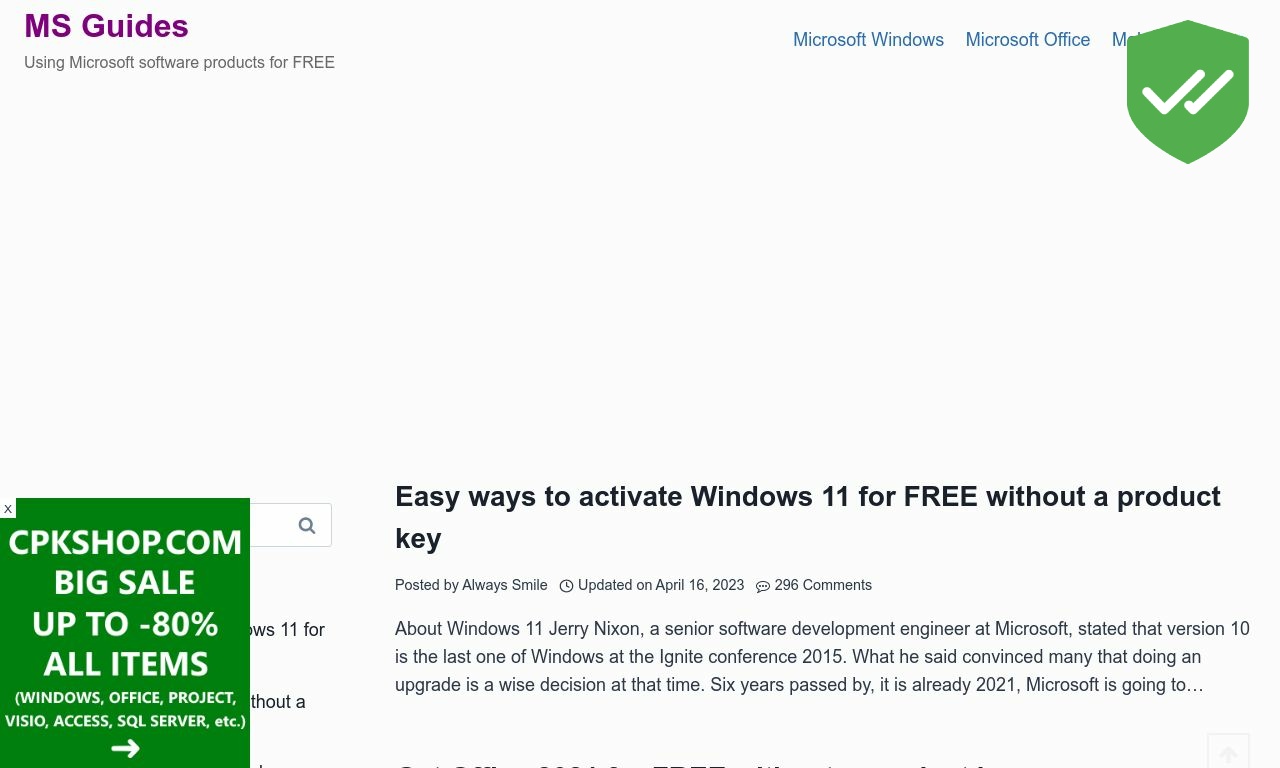This screenshot has width=1280, height=768.
Task: Open the Microsoft Windows menu item
Action: click(868, 40)
